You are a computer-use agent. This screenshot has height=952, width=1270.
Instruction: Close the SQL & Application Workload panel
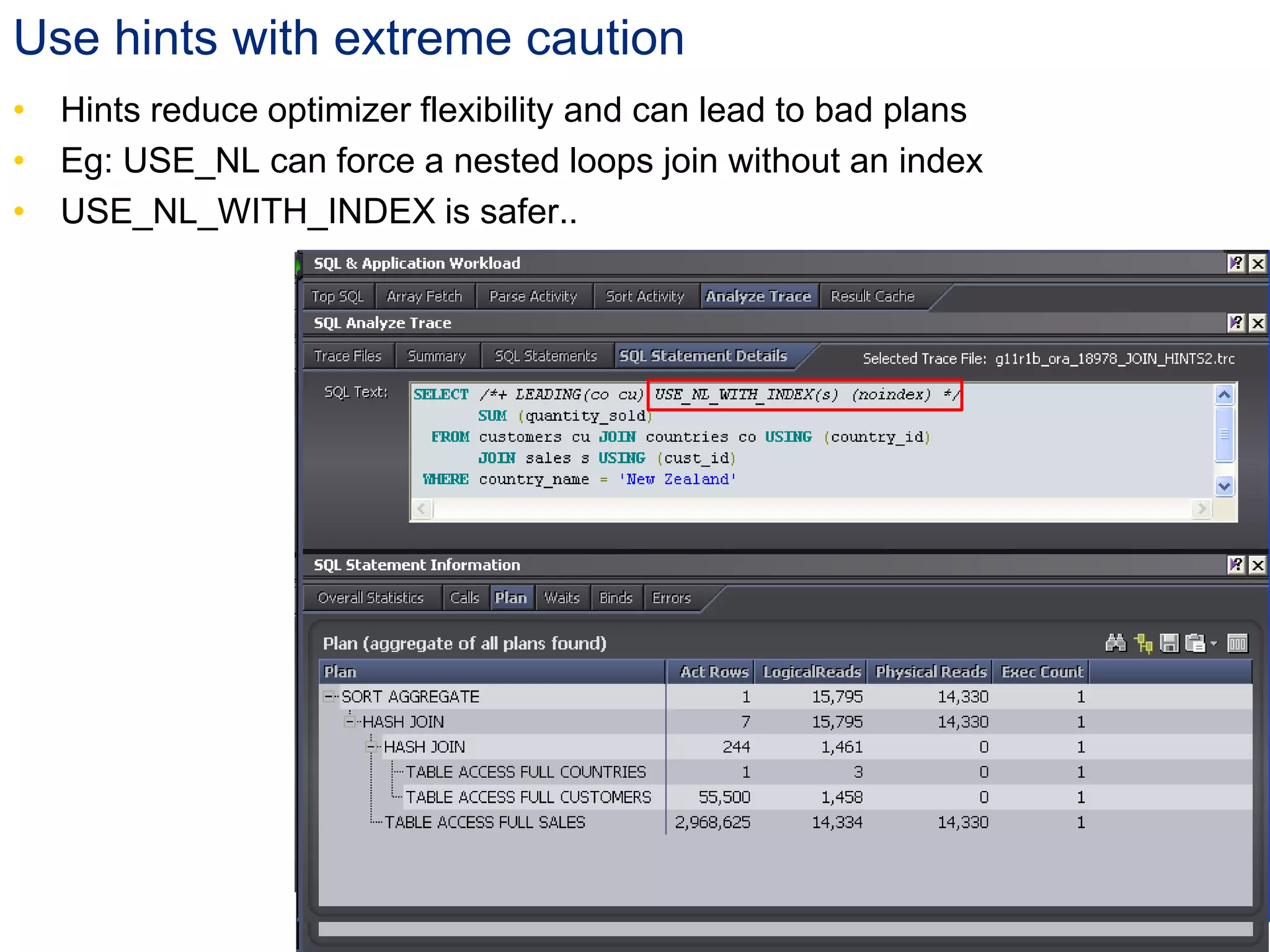tap(1258, 263)
